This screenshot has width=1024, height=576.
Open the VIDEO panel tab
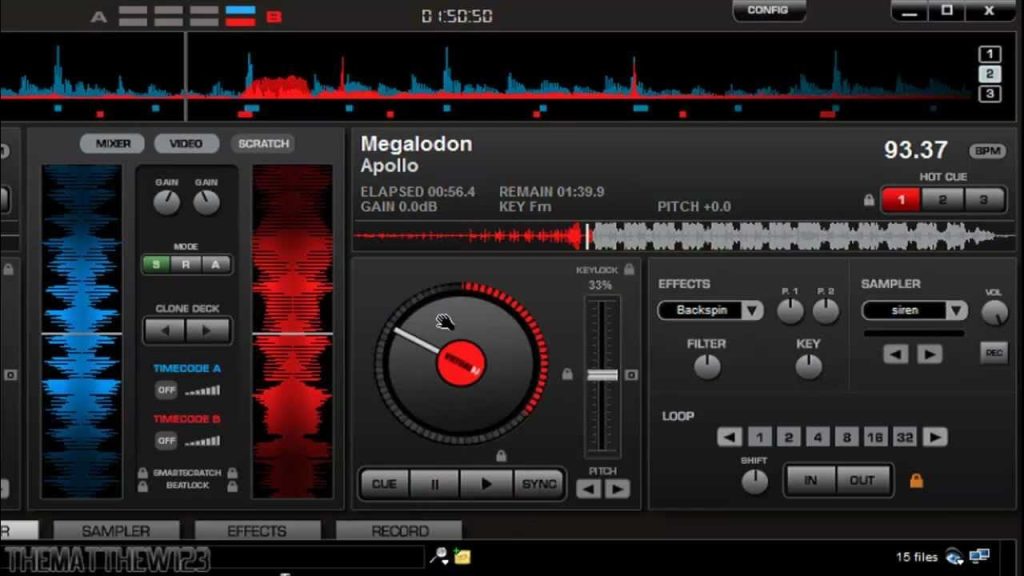click(186, 144)
